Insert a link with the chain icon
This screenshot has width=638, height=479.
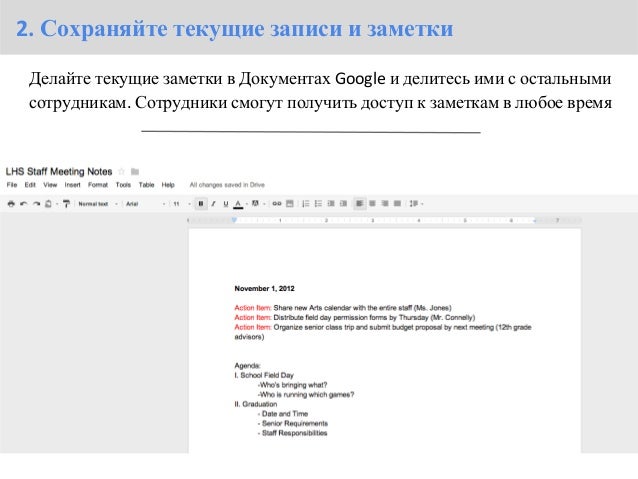click(x=277, y=203)
